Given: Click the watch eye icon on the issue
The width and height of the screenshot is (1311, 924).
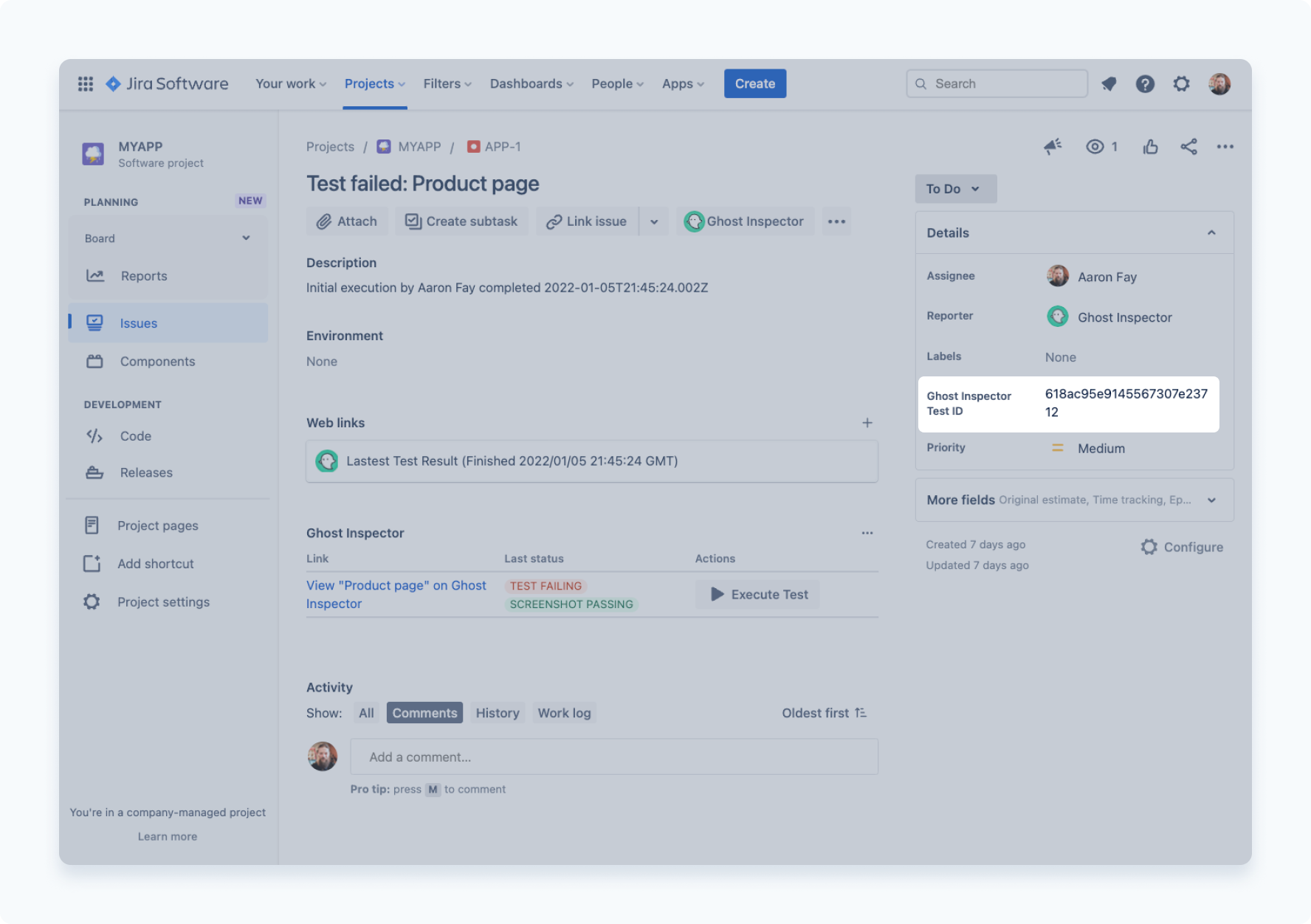Looking at the screenshot, I should tap(1095, 146).
